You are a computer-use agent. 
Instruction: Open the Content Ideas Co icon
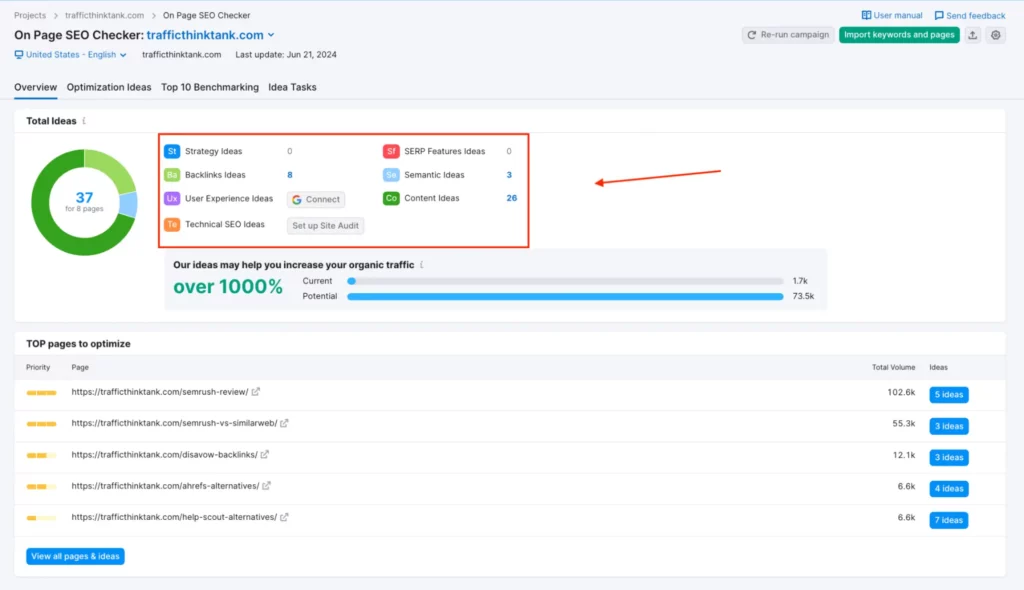pos(390,198)
